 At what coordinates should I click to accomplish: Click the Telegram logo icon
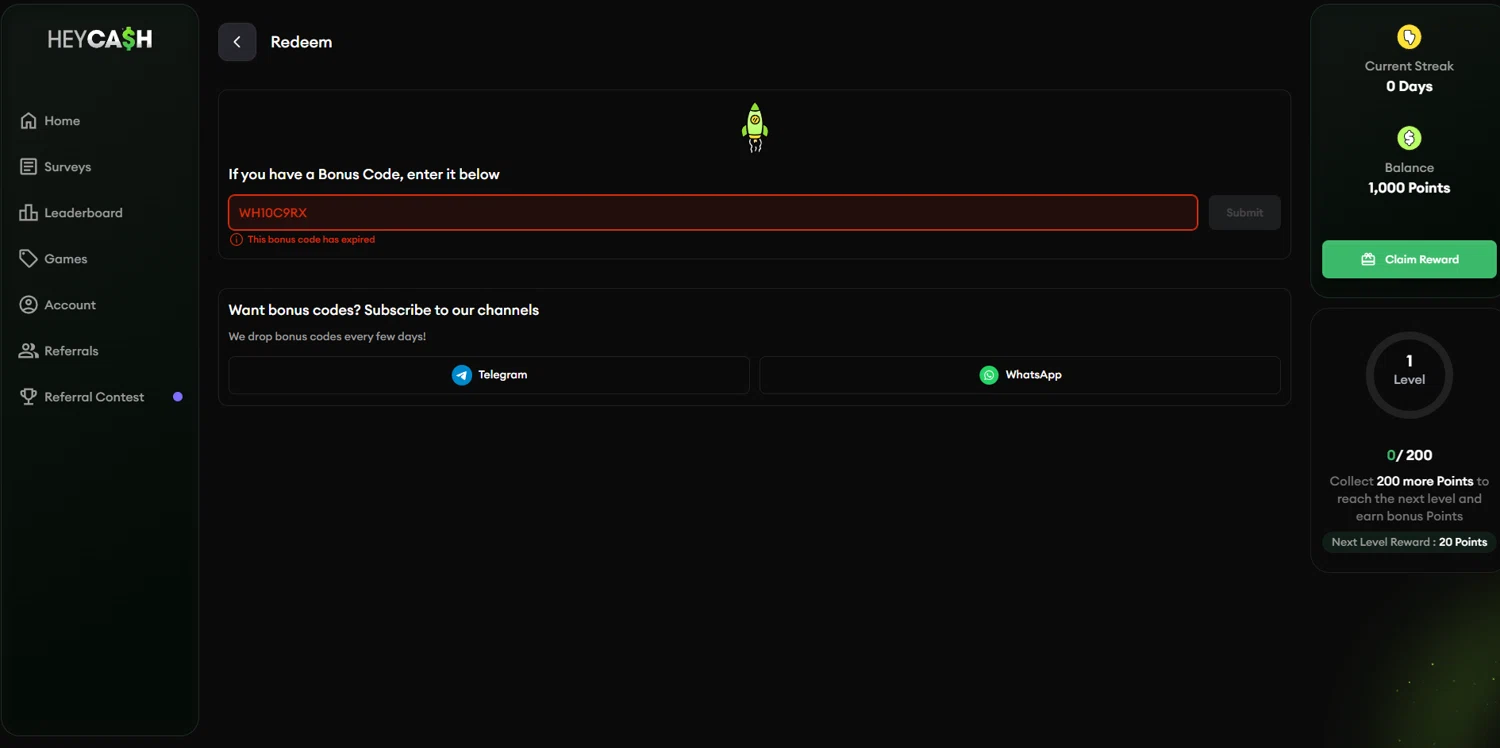point(462,375)
